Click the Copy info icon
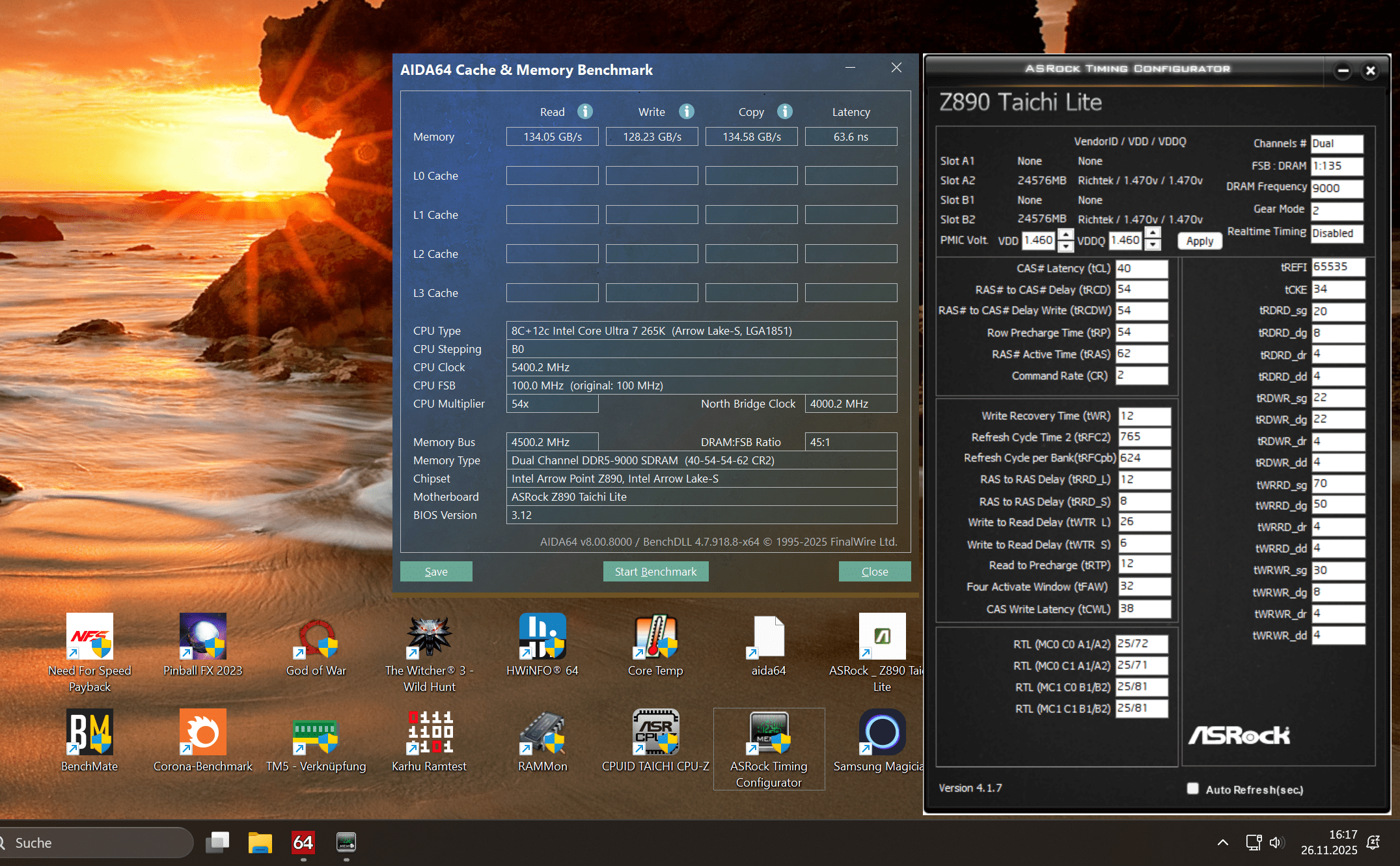 coord(785,111)
